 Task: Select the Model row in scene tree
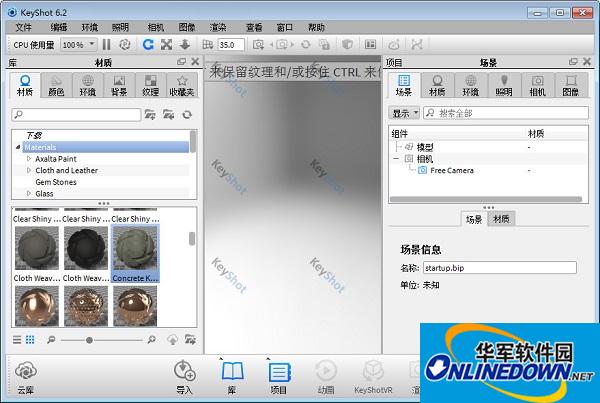click(x=425, y=147)
